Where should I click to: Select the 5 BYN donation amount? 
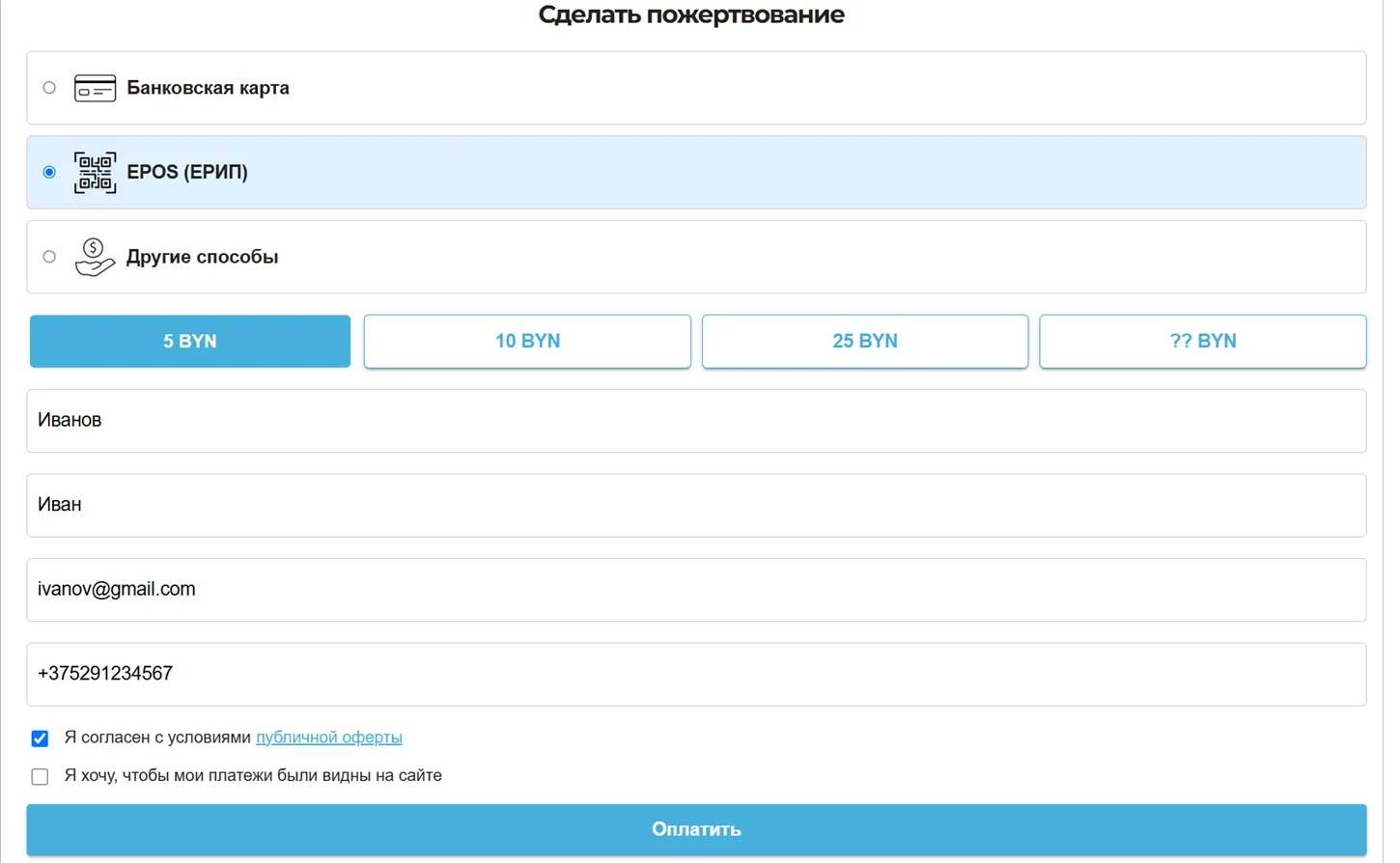click(189, 341)
